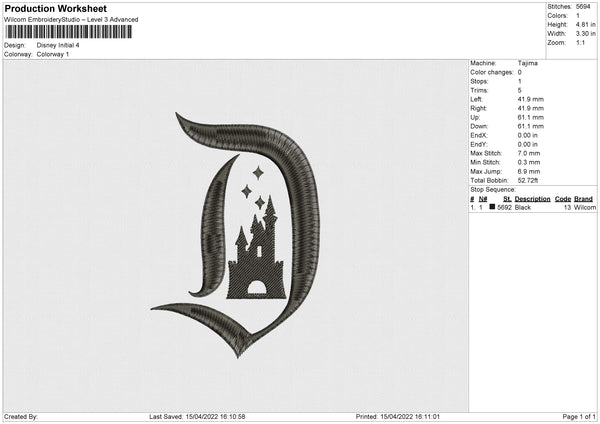Click the Max Stitch value 7.0 mm
Image resolution: width=600 pixels, height=424 pixels.
click(x=529, y=153)
